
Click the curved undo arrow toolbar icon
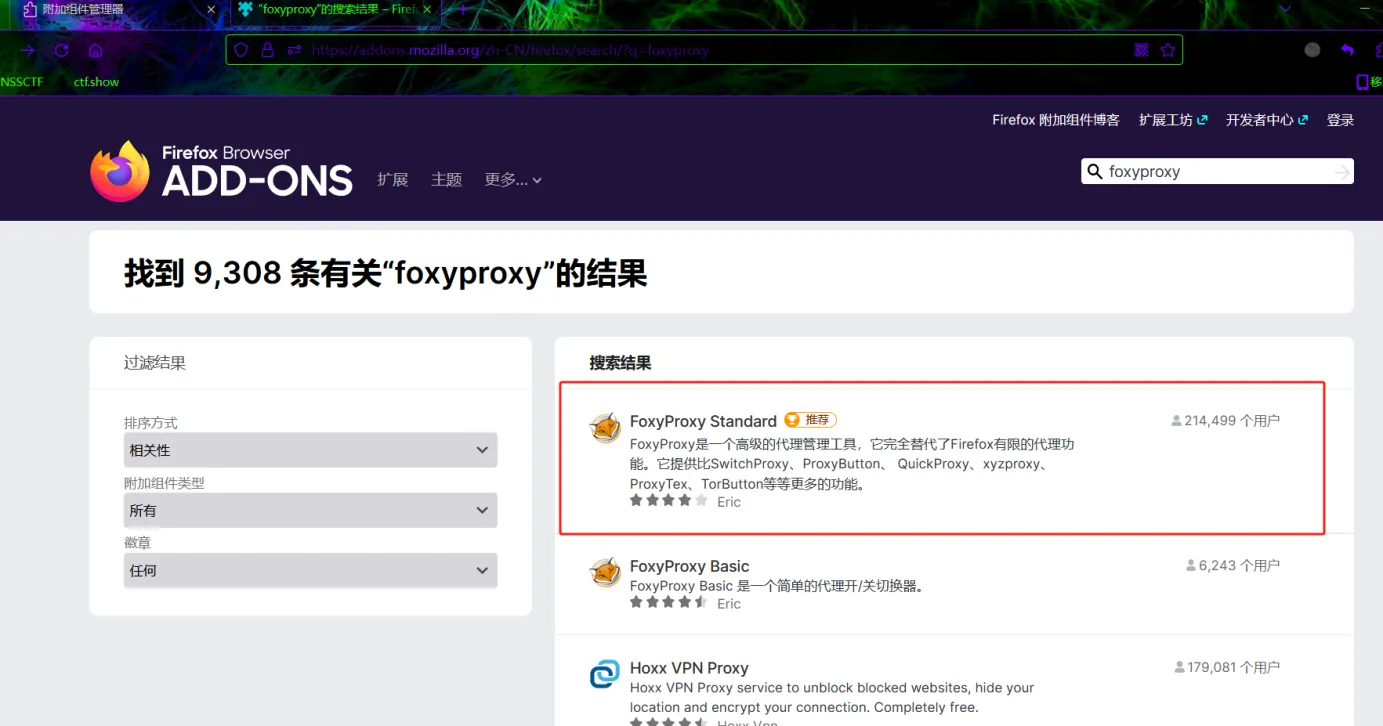pos(1347,50)
